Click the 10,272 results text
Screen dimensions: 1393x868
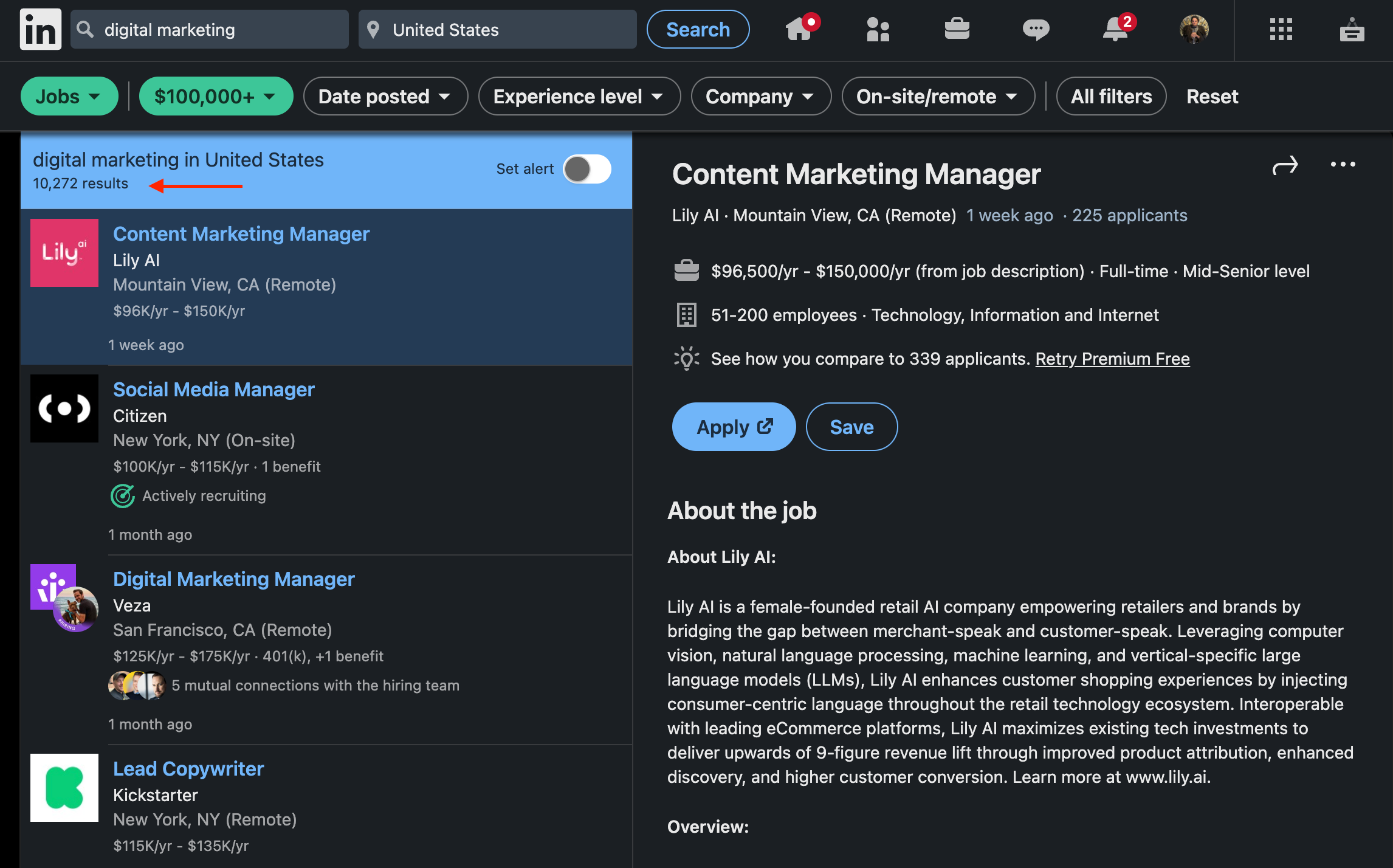[80, 183]
